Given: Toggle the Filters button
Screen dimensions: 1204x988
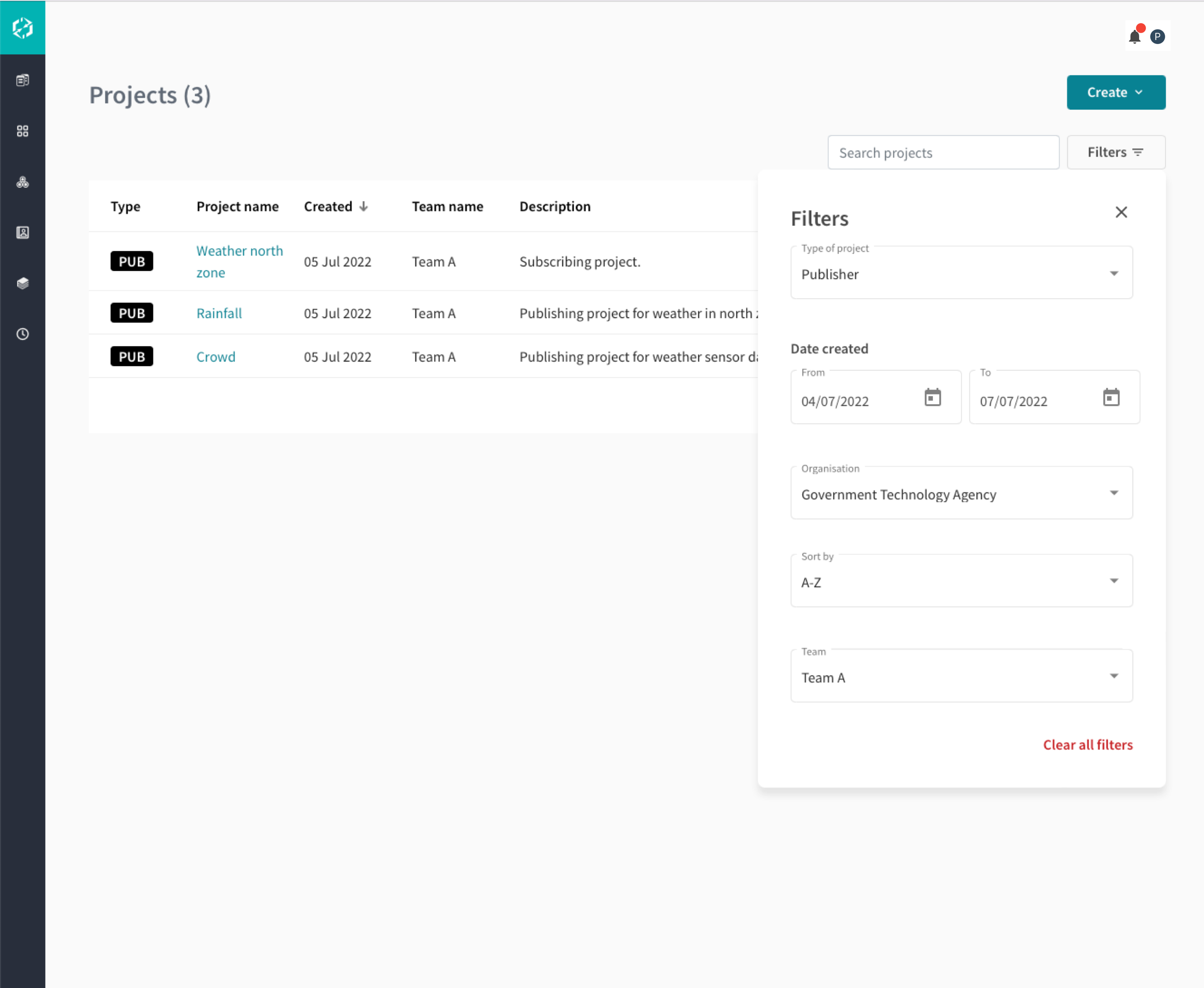Looking at the screenshot, I should (1116, 152).
